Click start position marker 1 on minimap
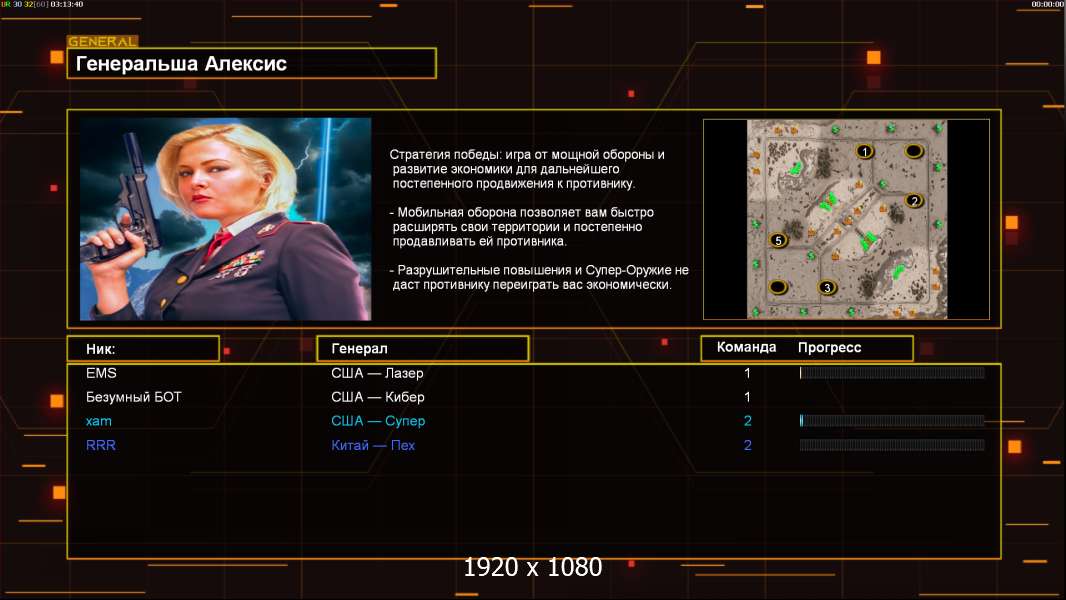This screenshot has width=1066, height=600. coord(864,152)
